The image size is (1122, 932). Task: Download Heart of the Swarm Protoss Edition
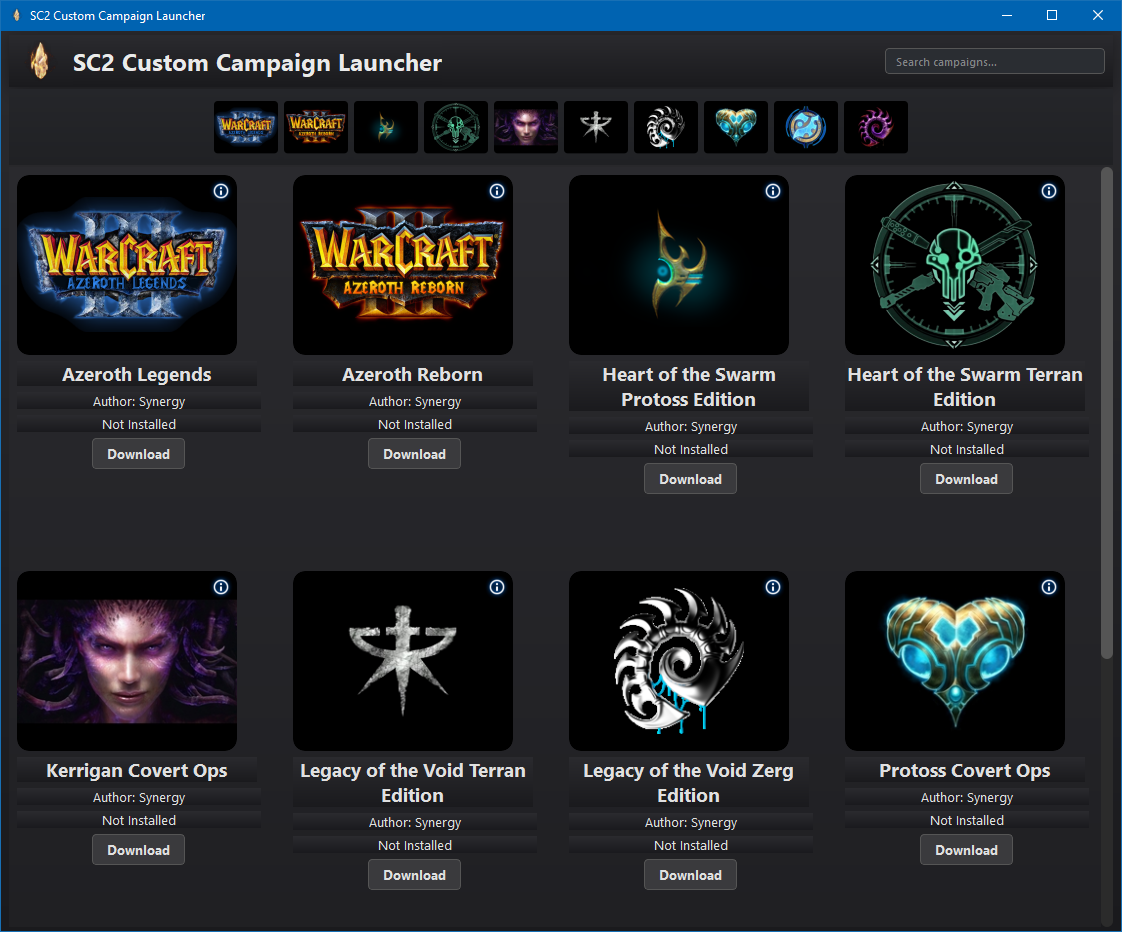coord(690,479)
